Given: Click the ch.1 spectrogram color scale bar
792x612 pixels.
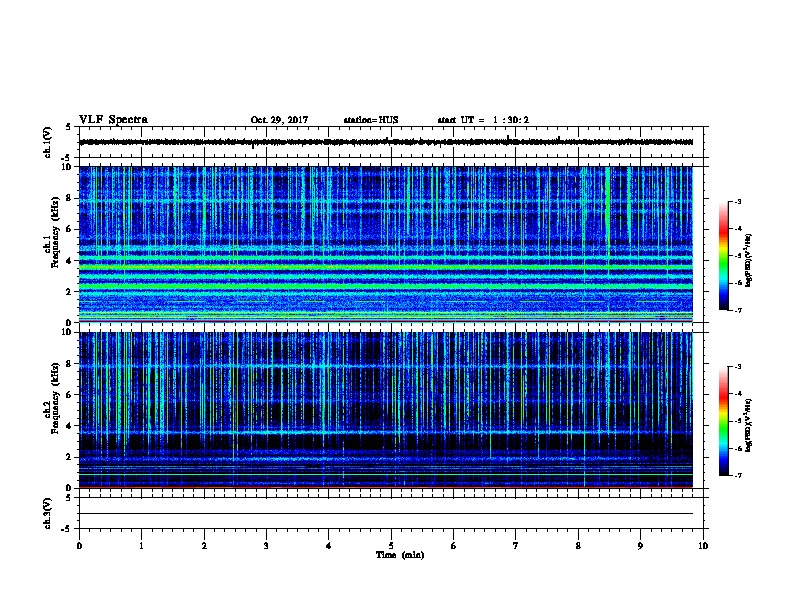Looking at the screenshot, I should [x=723, y=256].
